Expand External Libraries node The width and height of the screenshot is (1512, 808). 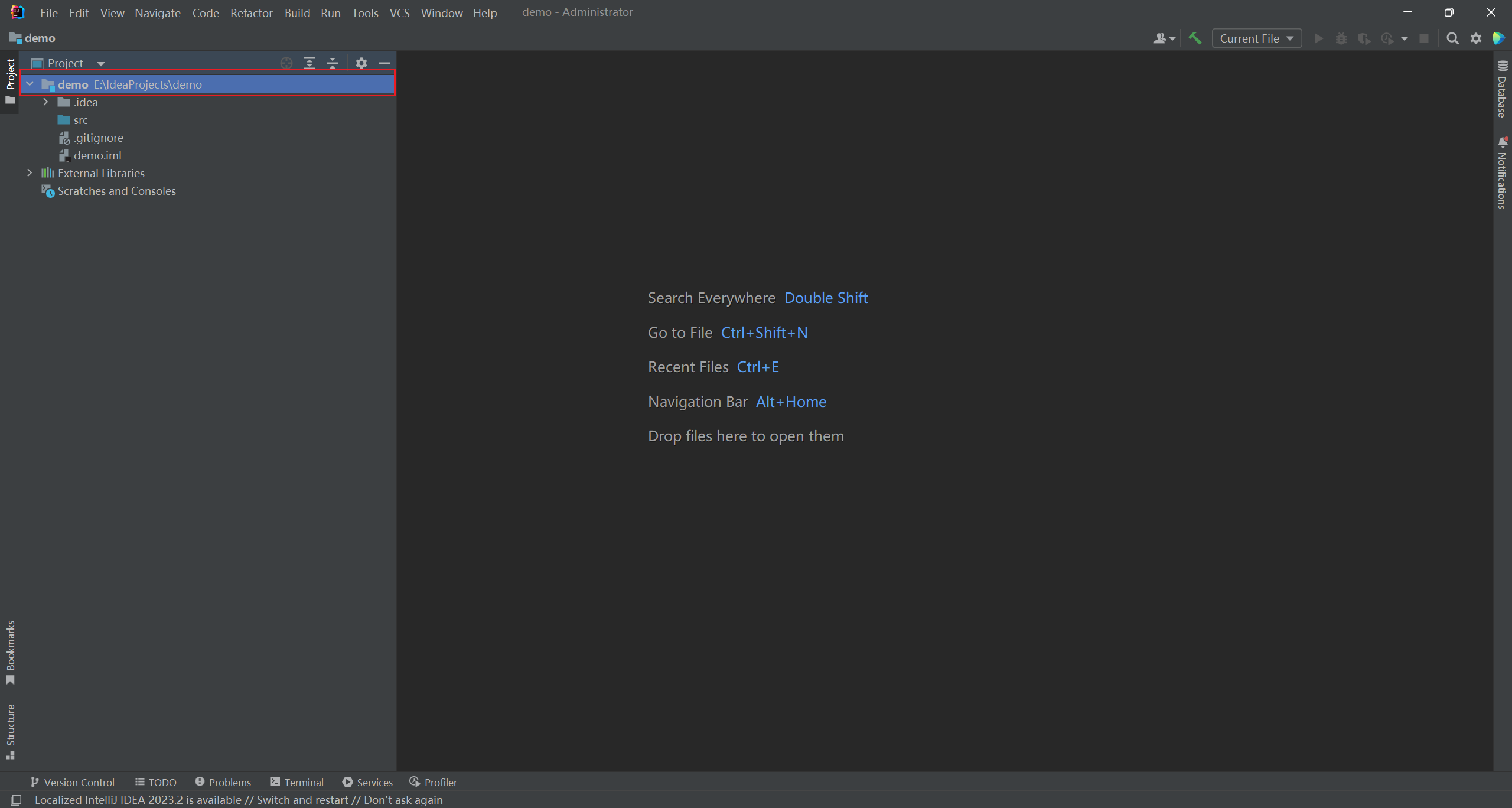pyautogui.click(x=30, y=173)
